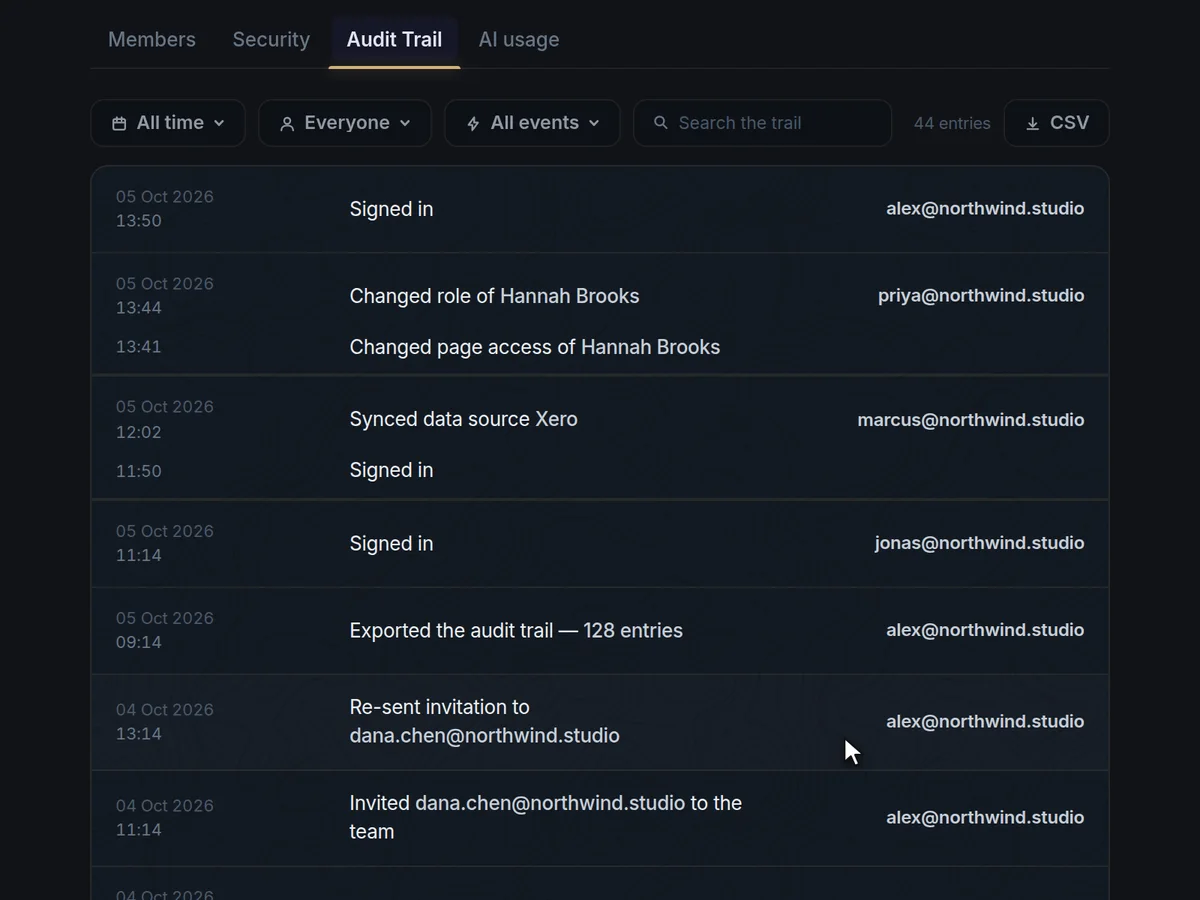Select 'Re-sent invitation to dana.chen' entry
Viewport: 1200px width, 900px height.
[x=600, y=721]
